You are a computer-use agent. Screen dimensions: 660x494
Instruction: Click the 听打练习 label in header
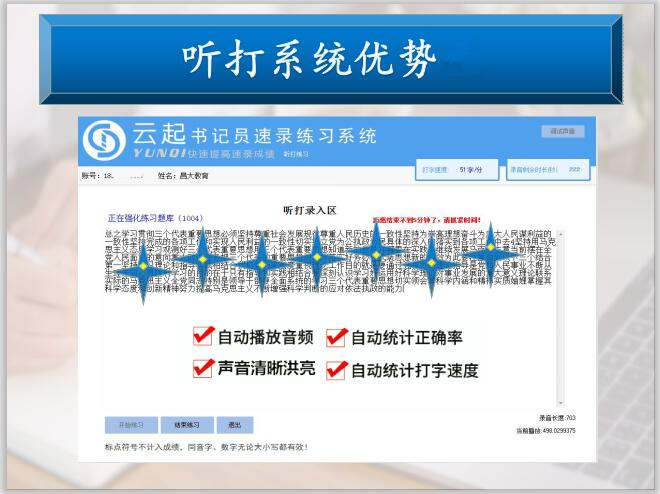tap(297, 156)
